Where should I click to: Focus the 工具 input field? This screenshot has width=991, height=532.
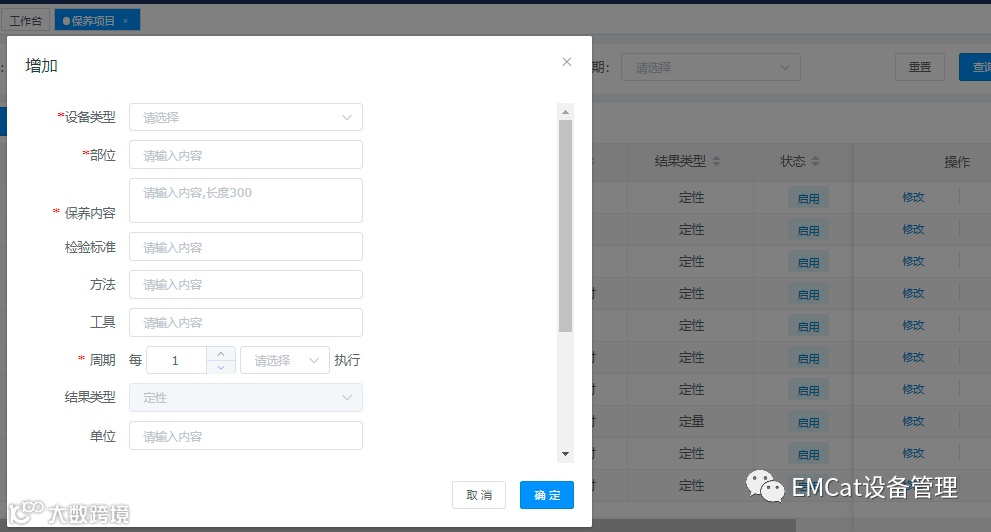tap(246, 322)
